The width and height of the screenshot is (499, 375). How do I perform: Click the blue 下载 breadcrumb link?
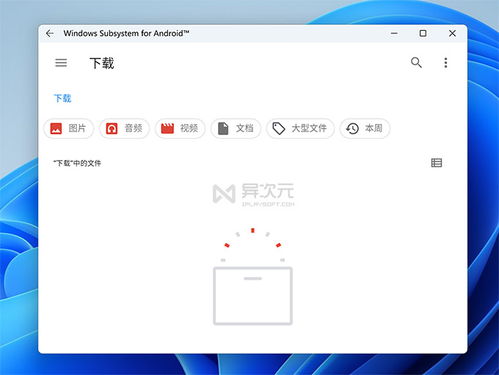tap(62, 98)
